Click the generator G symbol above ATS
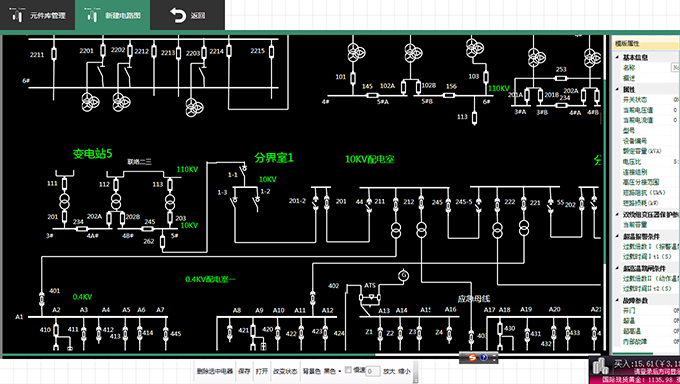The width and height of the screenshot is (680, 384). coord(403,275)
